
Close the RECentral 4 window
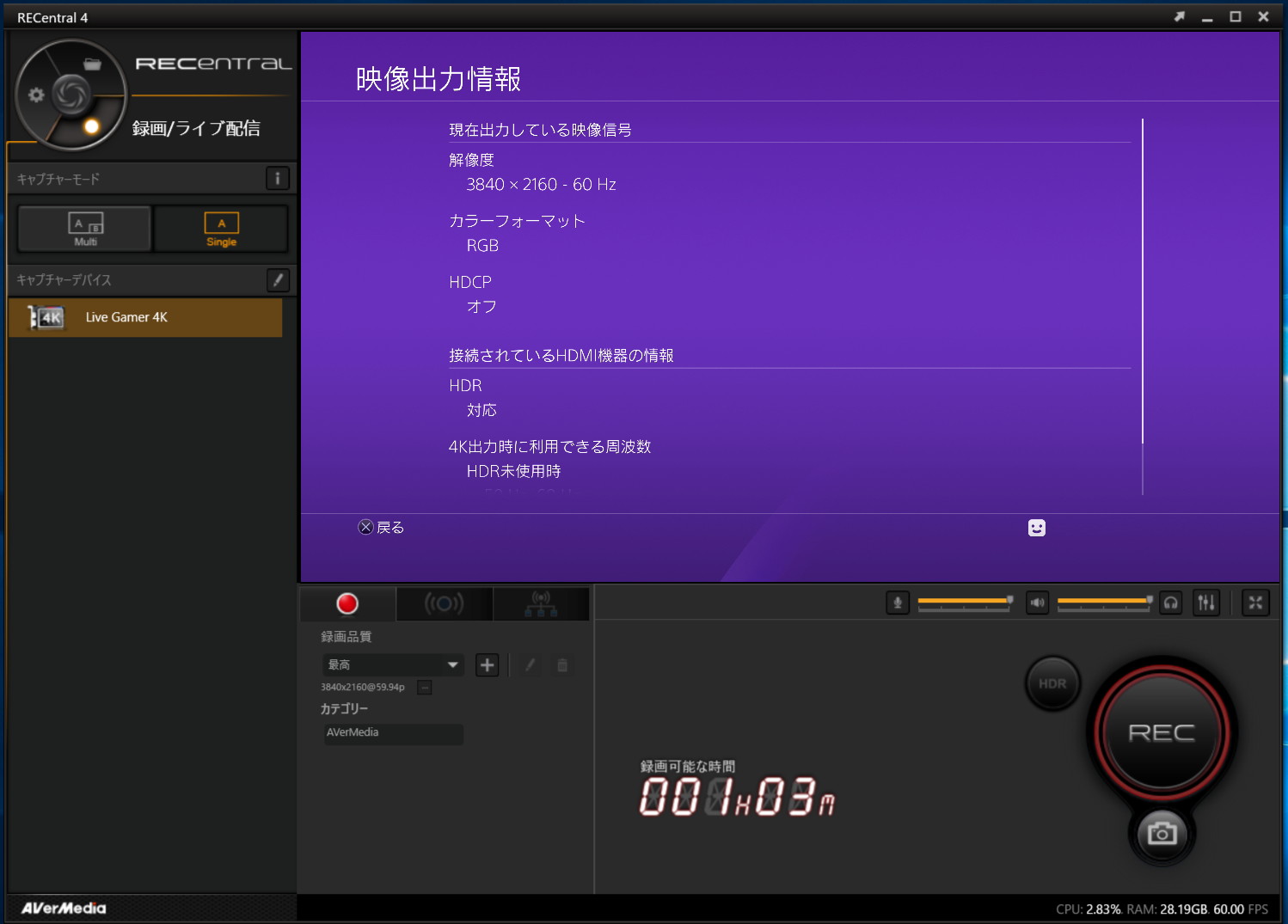pyautogui.click(x=1263, y=16)
